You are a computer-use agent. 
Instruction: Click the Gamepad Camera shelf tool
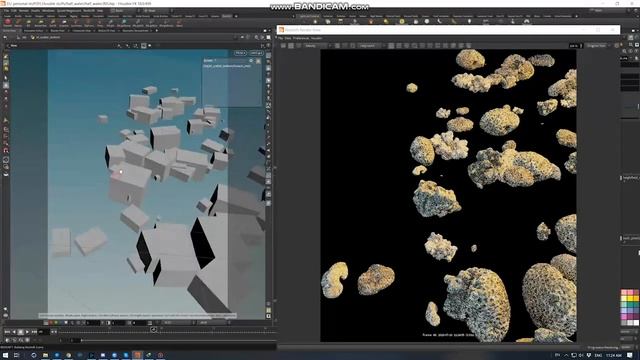[x=527, y=22]
